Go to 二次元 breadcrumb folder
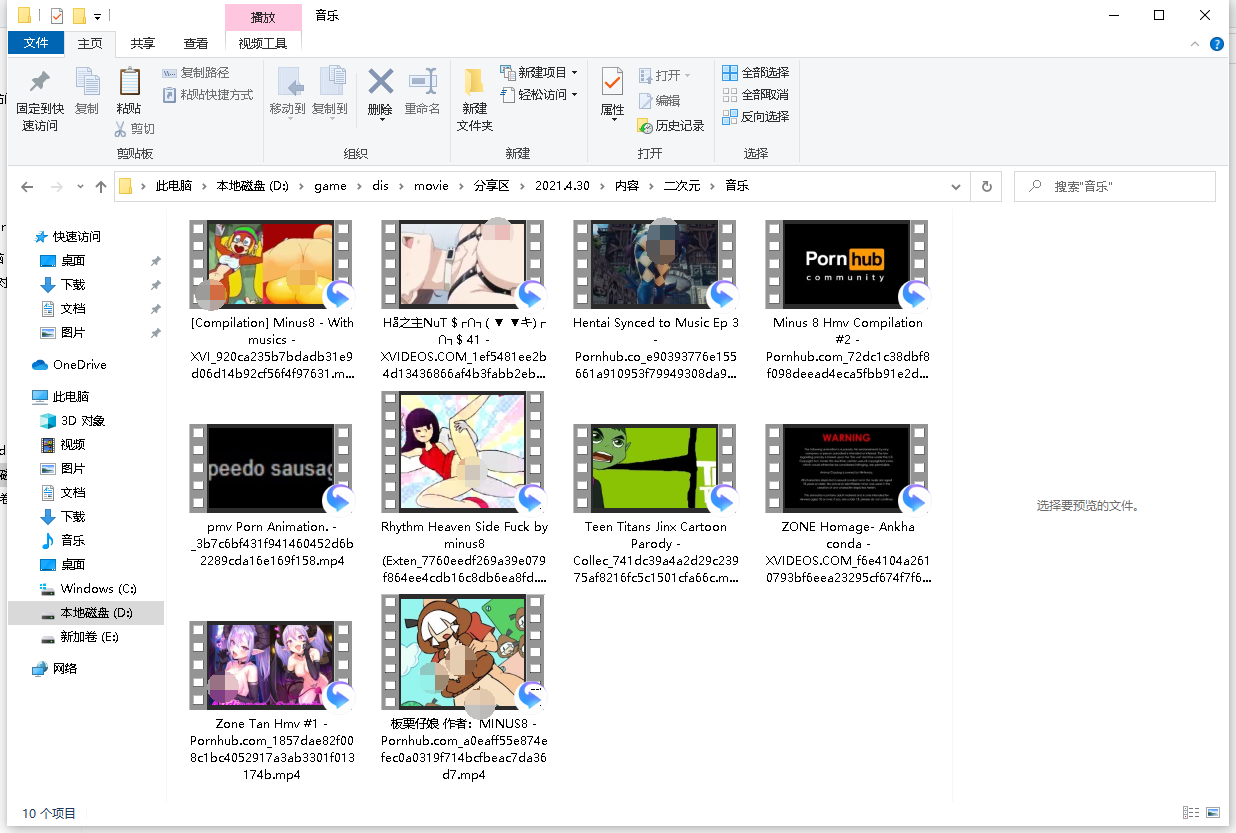The width and height of the screenshot is (1236, 833). (682, 187)
